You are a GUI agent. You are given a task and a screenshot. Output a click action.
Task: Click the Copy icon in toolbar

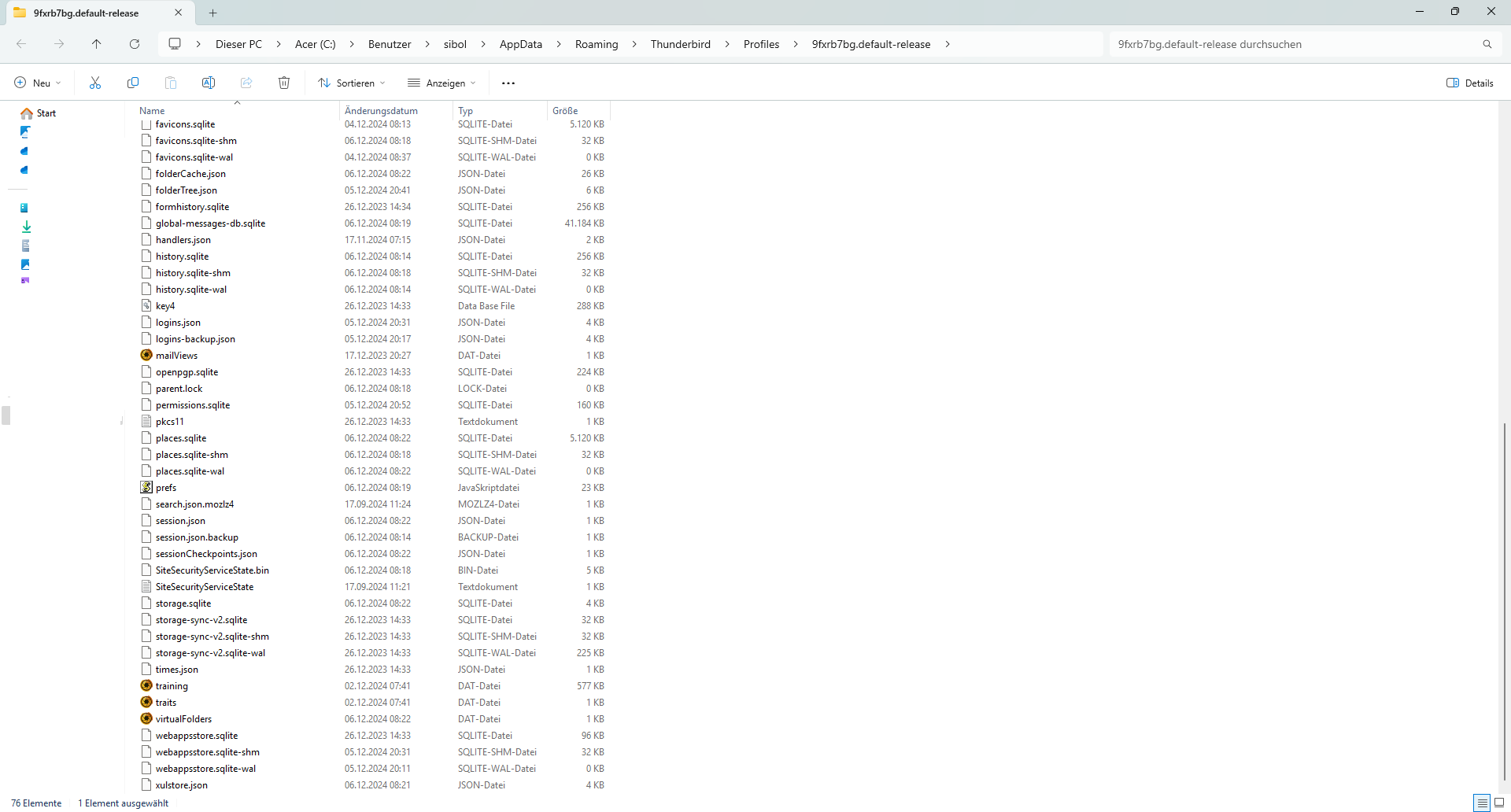[x=133, y=83]
